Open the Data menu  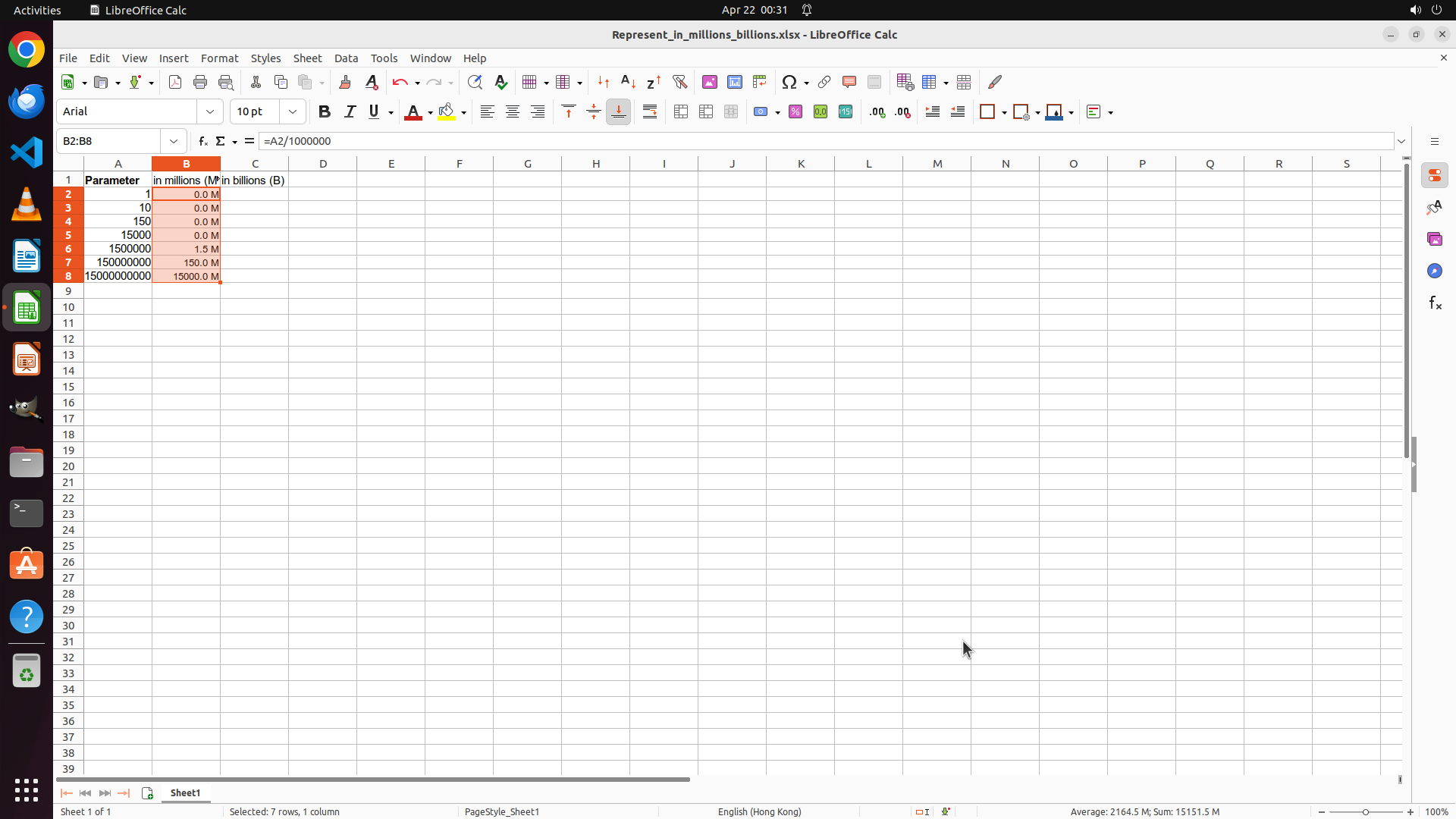[346, 58]
